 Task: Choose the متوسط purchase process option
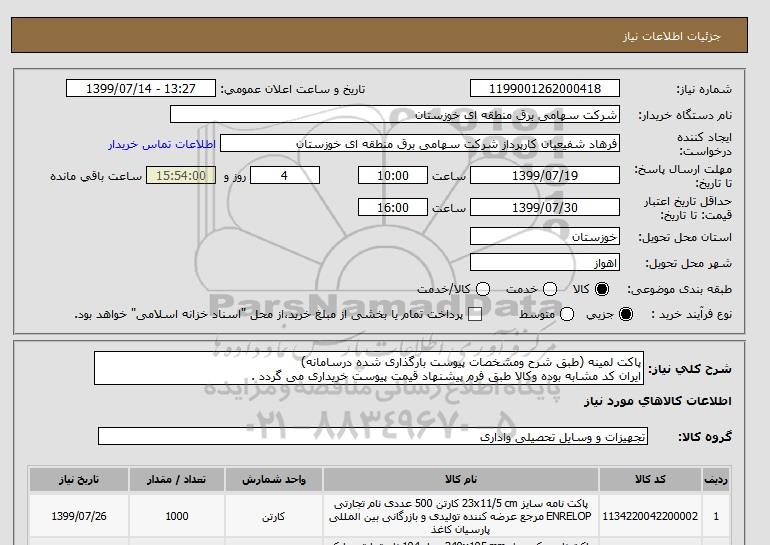pos(567,314)
